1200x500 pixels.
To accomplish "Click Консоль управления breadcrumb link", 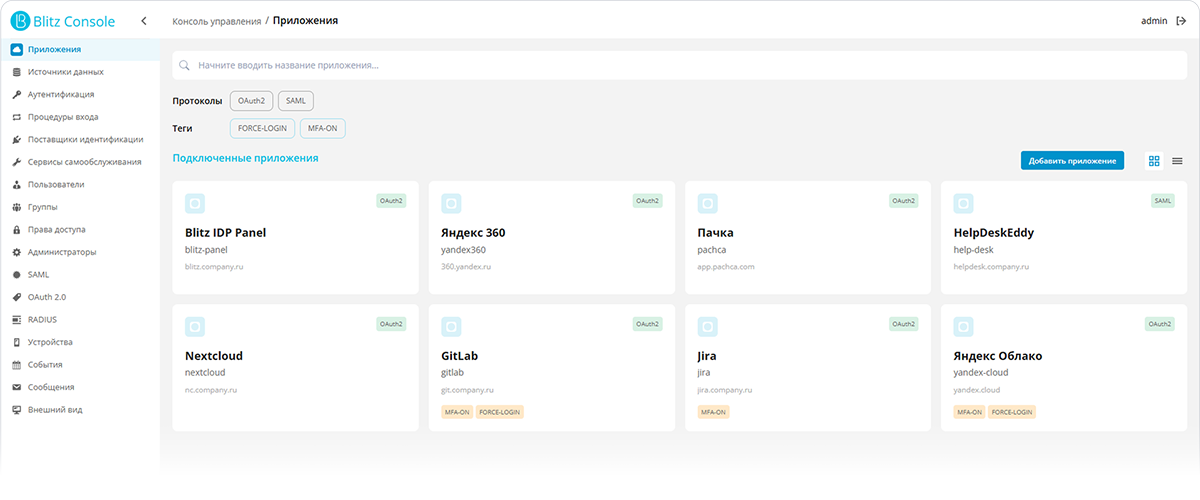I will [x=216, y=21].
